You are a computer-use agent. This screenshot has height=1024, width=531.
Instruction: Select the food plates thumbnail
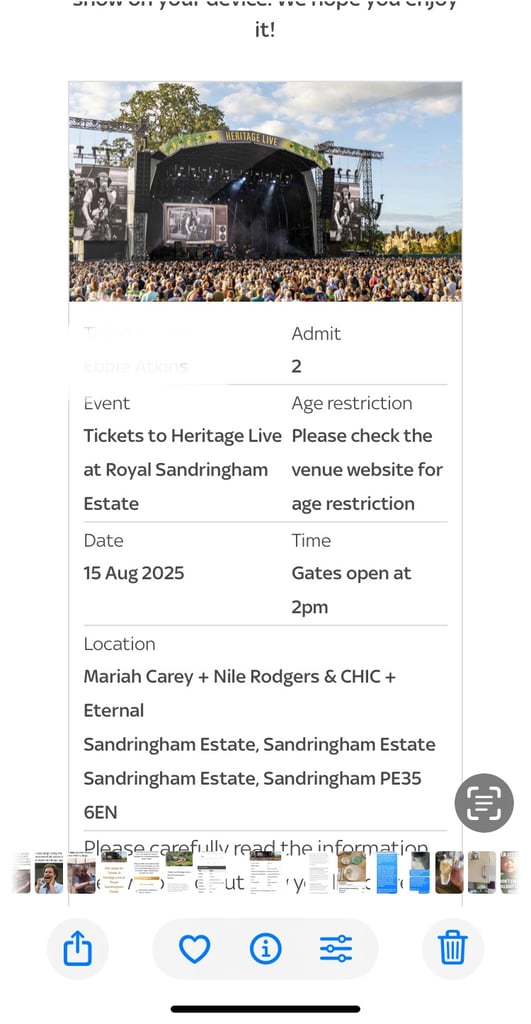[351, 872]
